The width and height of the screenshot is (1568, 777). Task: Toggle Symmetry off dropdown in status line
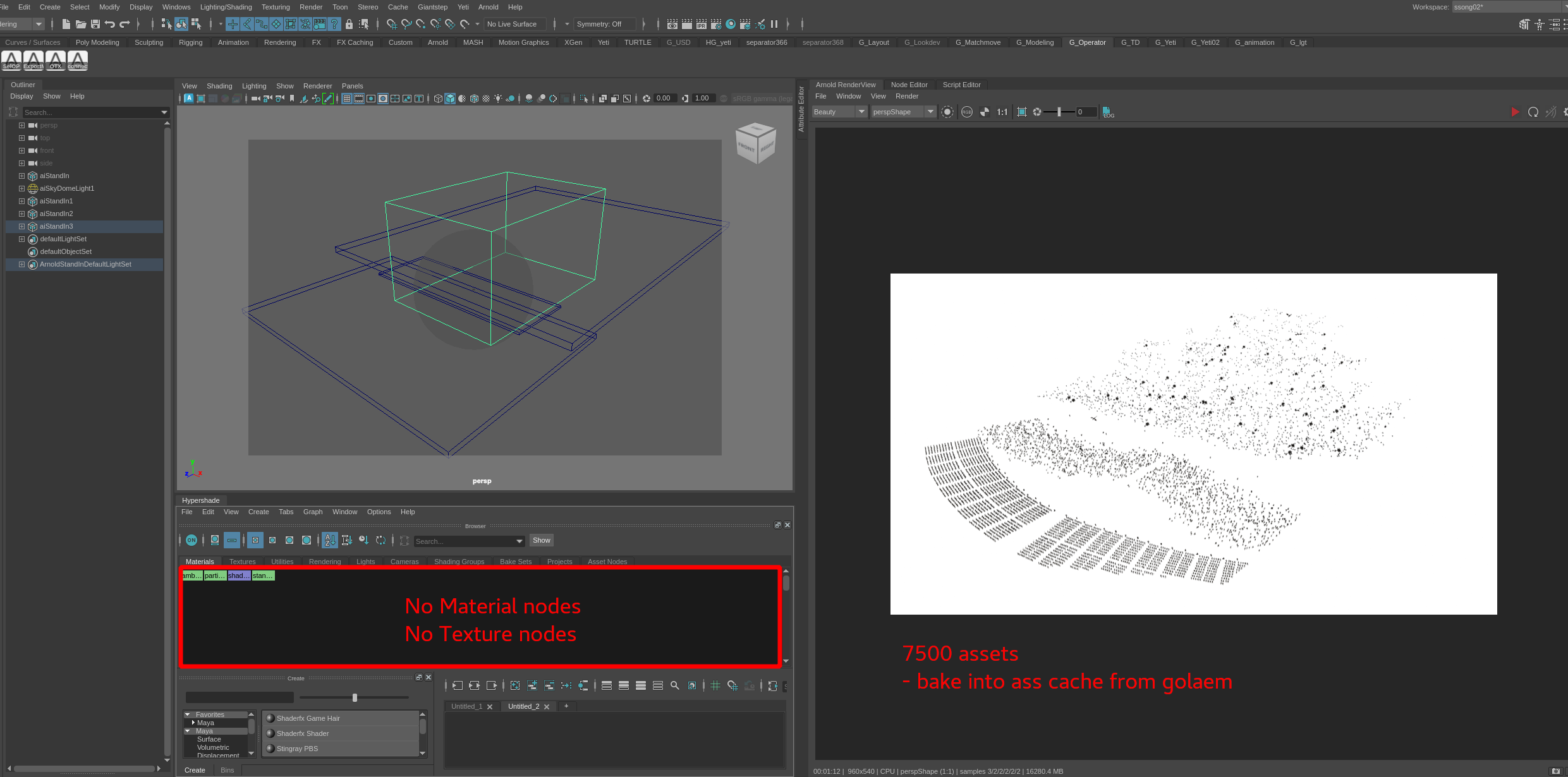[604, 24]
